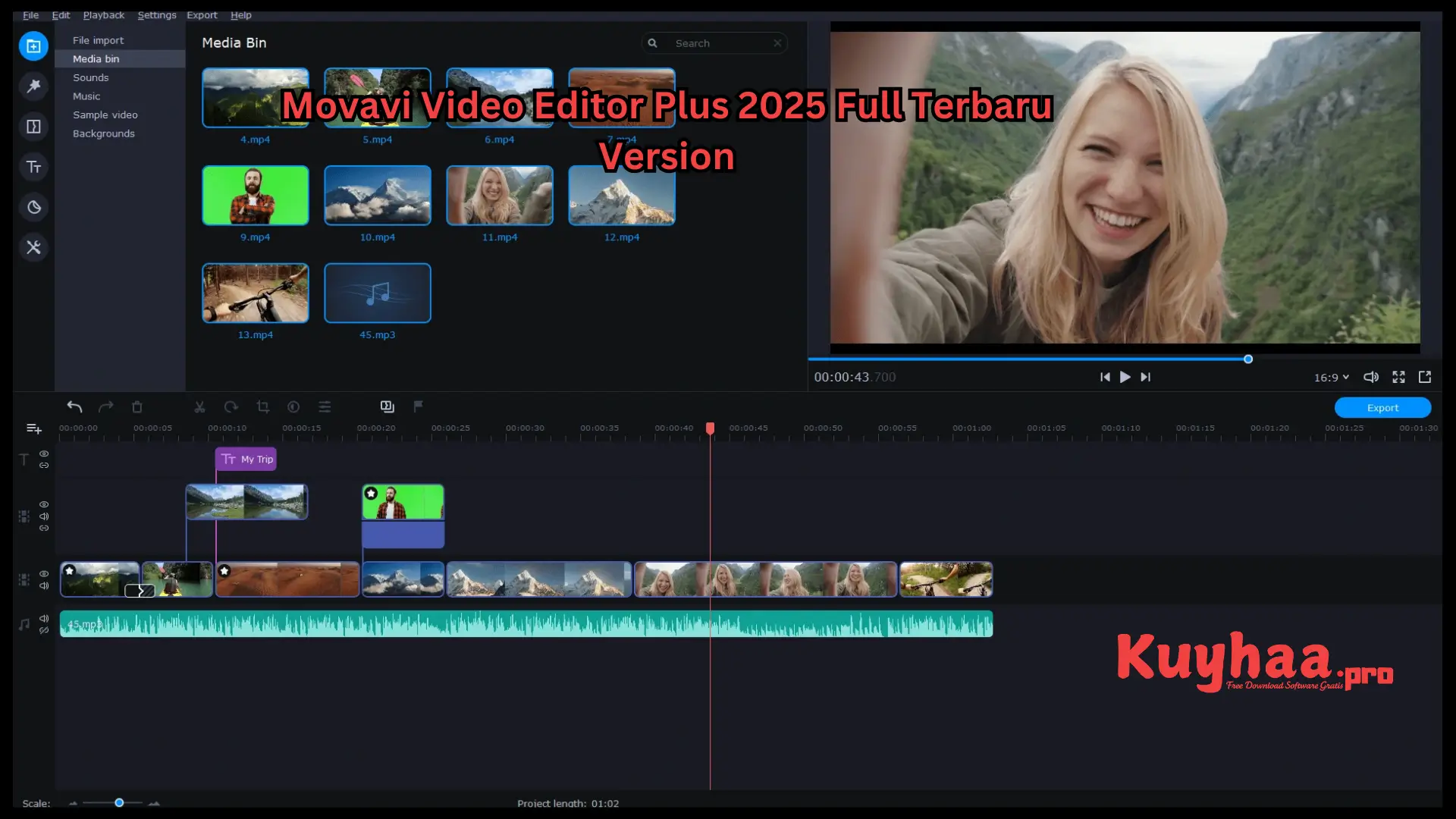Select the 10.mp4 thumbnail in Media Bin
1456x819 pixels.
point(377,195)
